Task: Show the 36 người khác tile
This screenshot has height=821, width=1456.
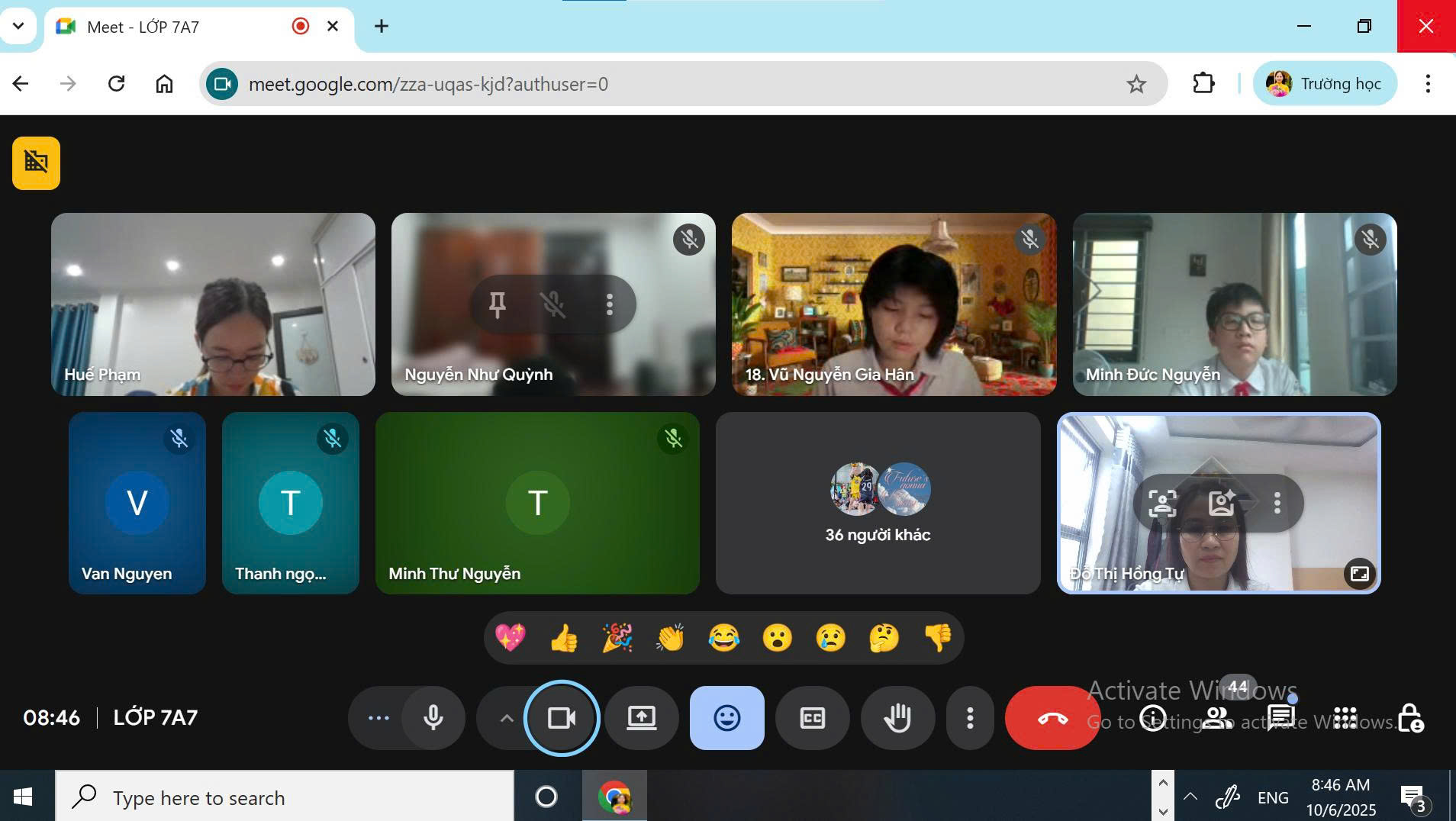Action: [878, 503]
